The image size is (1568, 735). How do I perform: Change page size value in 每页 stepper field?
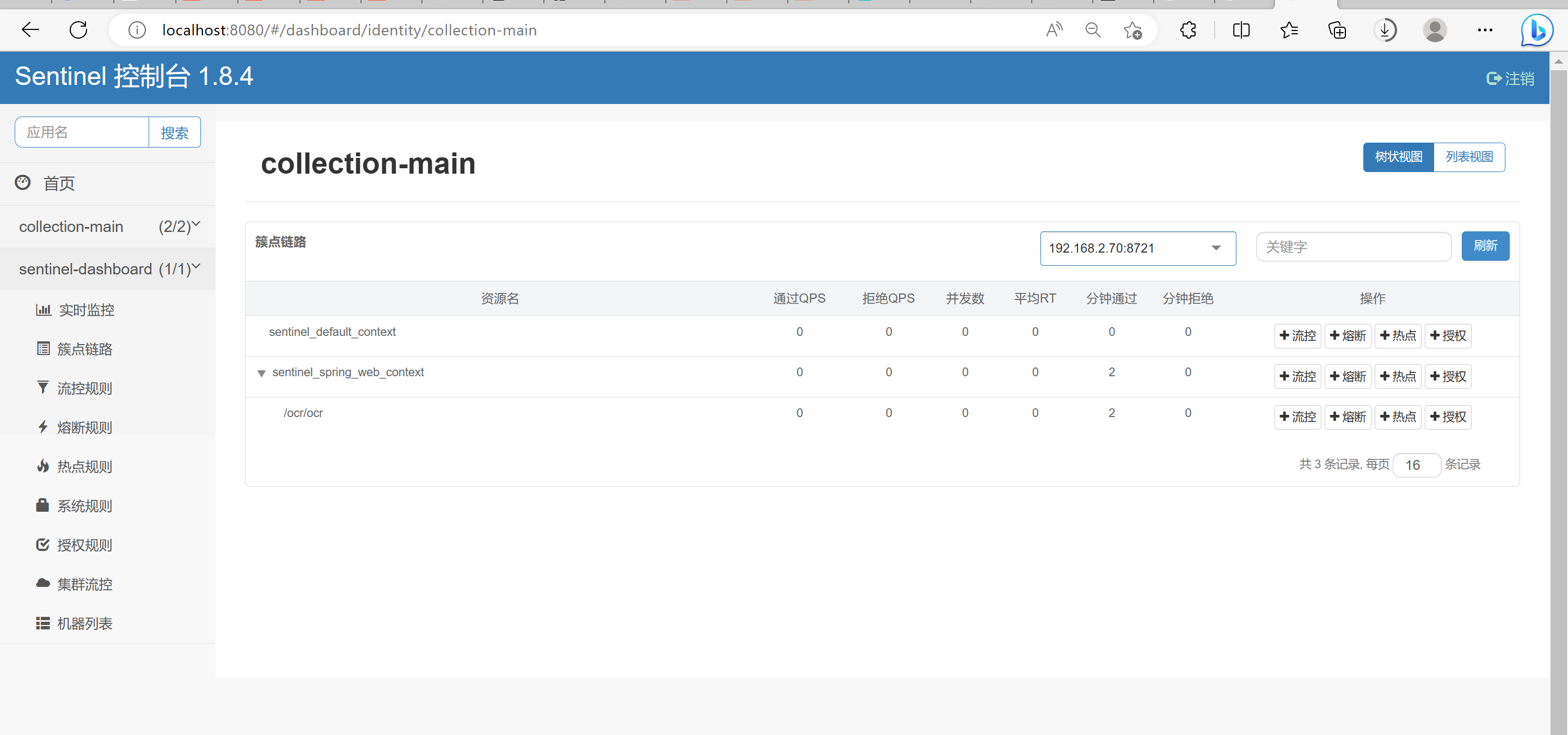pyautogui.click(x=1417, y=465)
